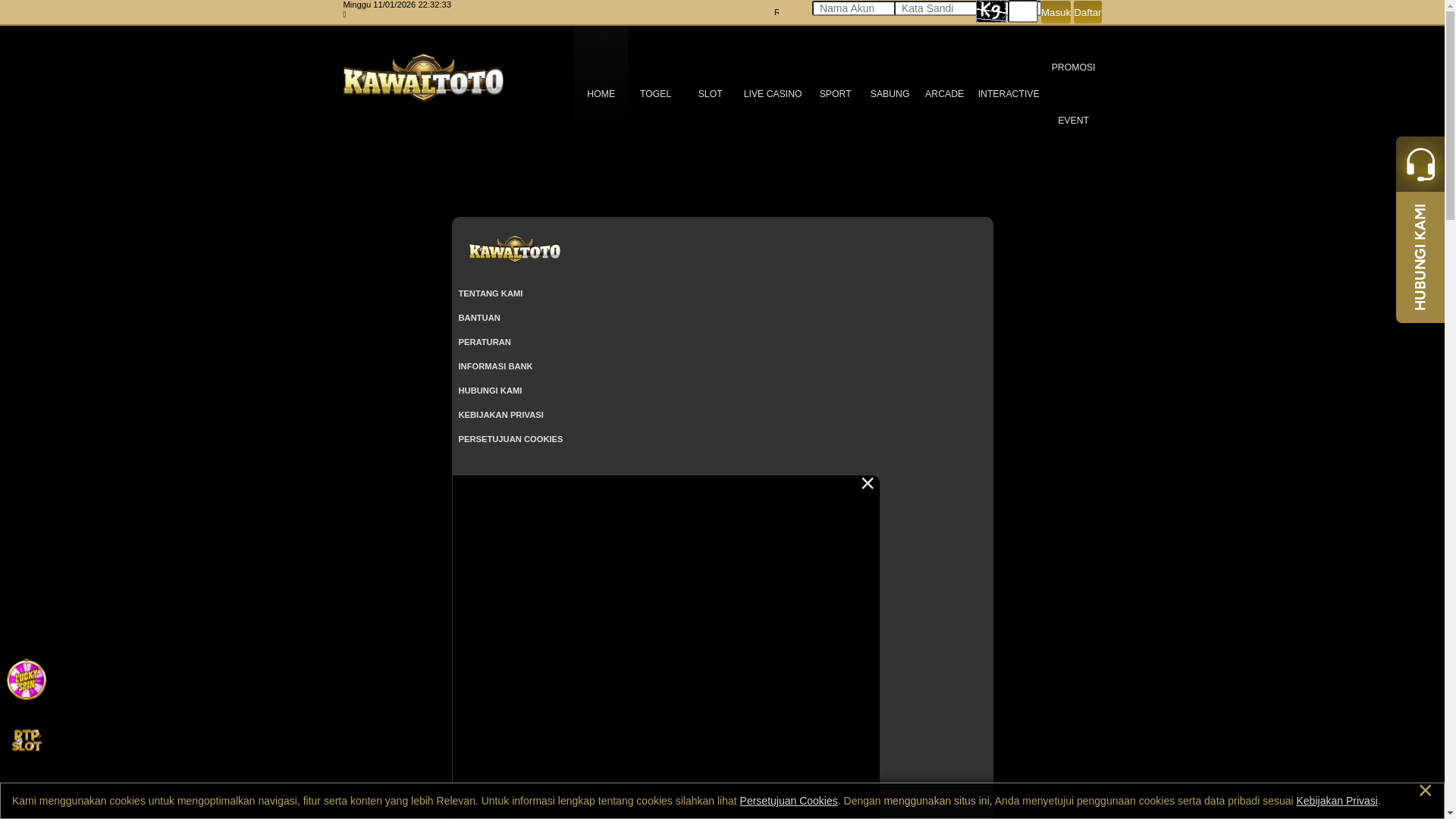Open the BANTUAN link
The width and height of the screenshot is (1456, 819).
[479, 318]
